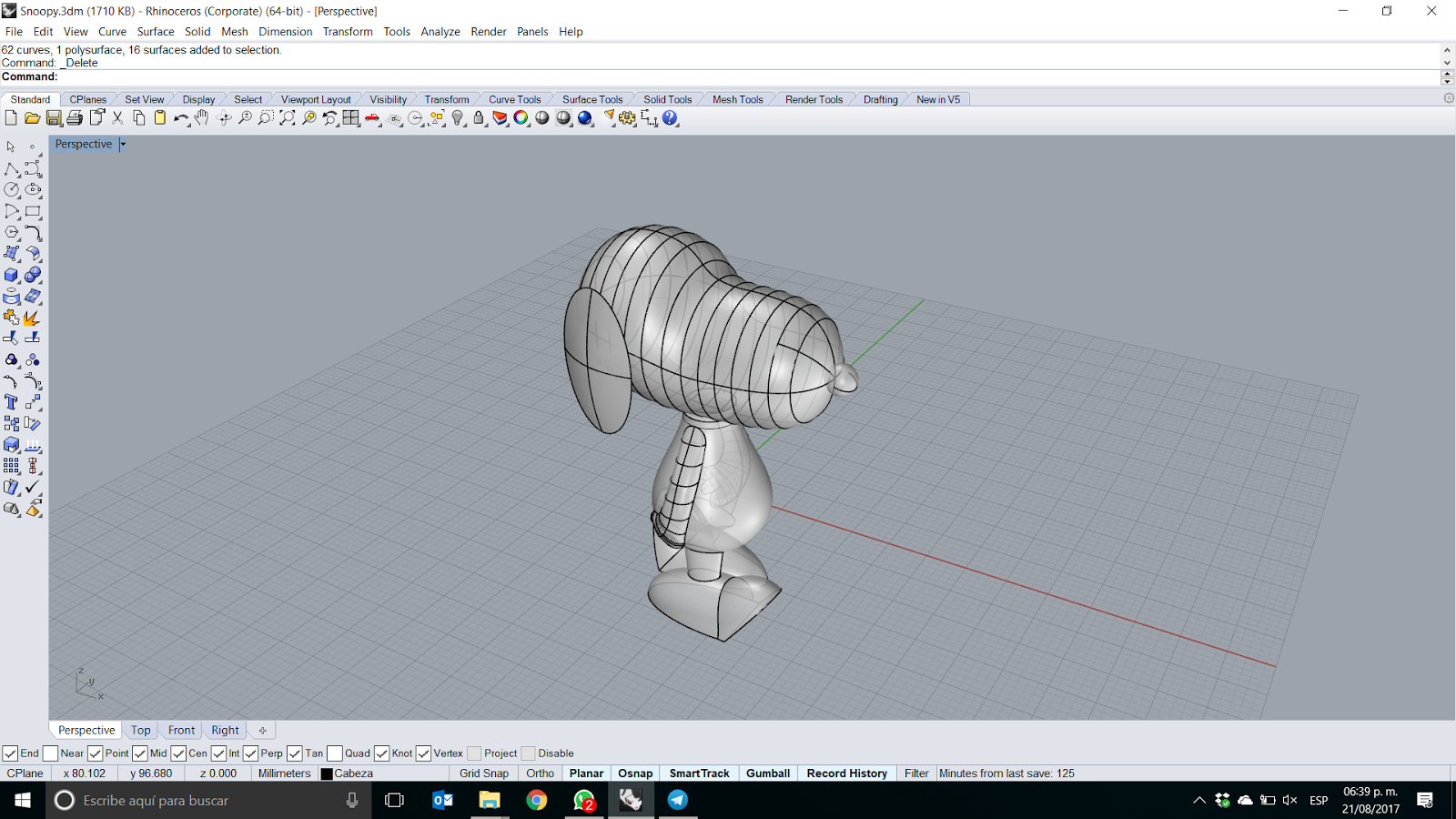The image size is (1456, 819).
Task: Select the Polyline tool in left sidebar
Action: (x=12, y=169)
